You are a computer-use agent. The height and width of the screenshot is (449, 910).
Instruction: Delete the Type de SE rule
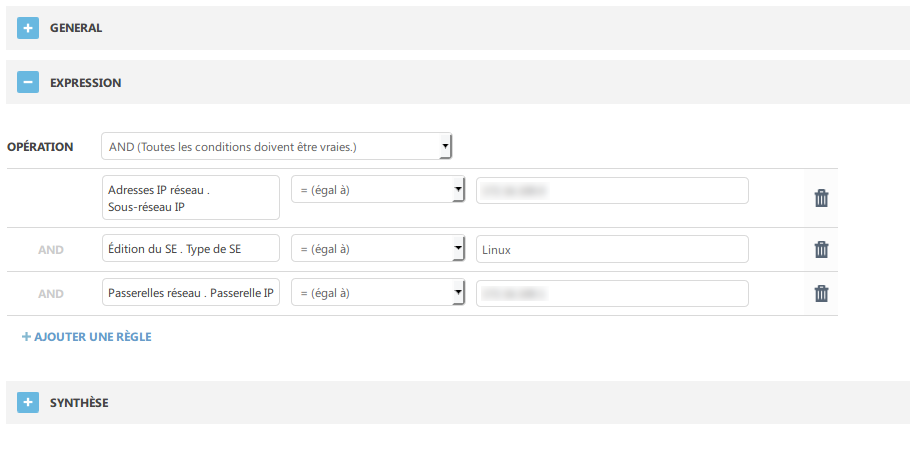point(821,249)
